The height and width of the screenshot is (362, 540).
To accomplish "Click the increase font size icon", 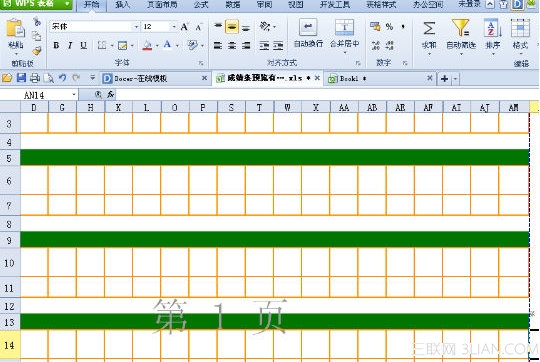I will (x=184, y=27).
